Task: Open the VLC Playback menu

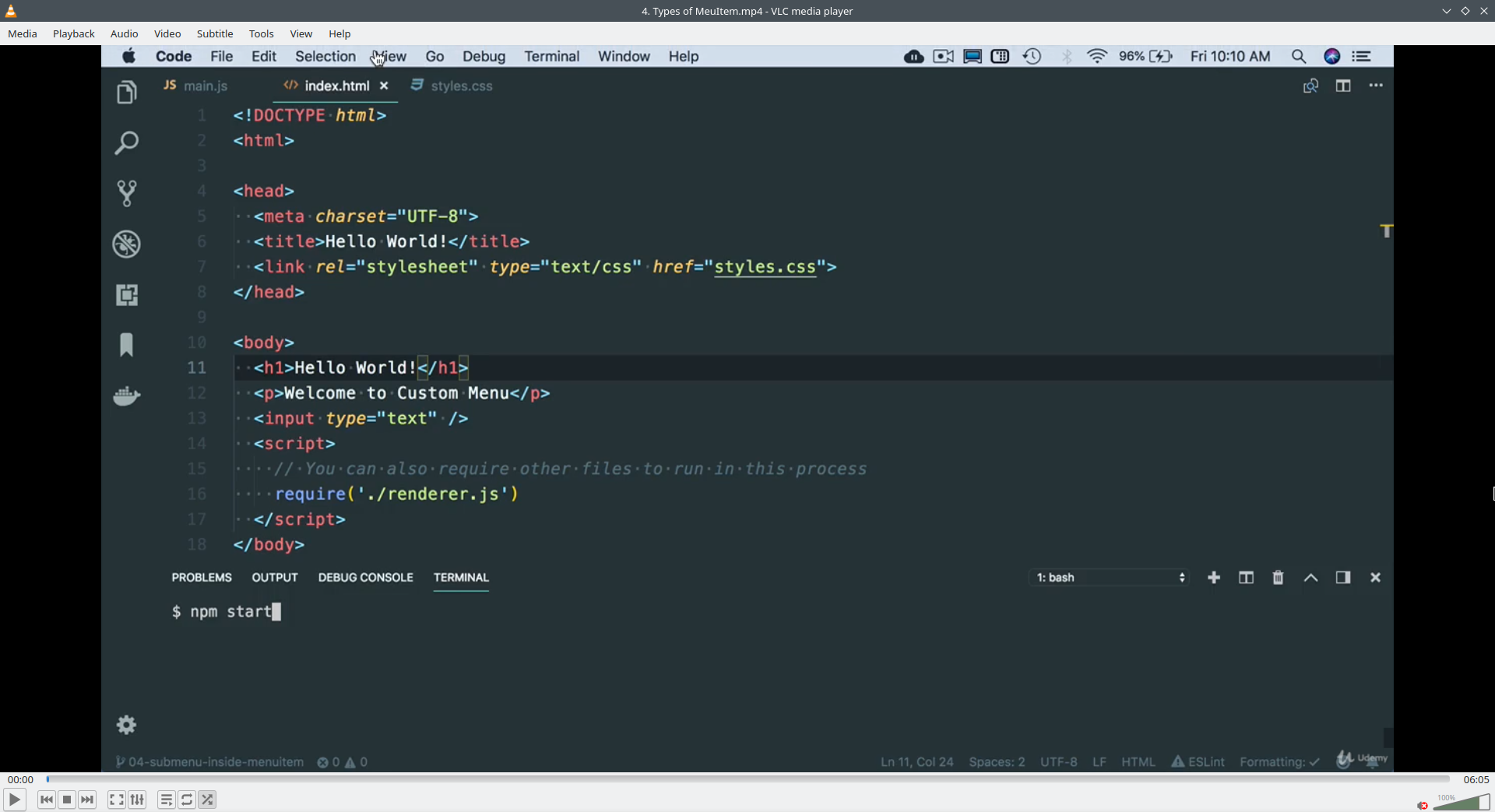Action: click(74, 33)
